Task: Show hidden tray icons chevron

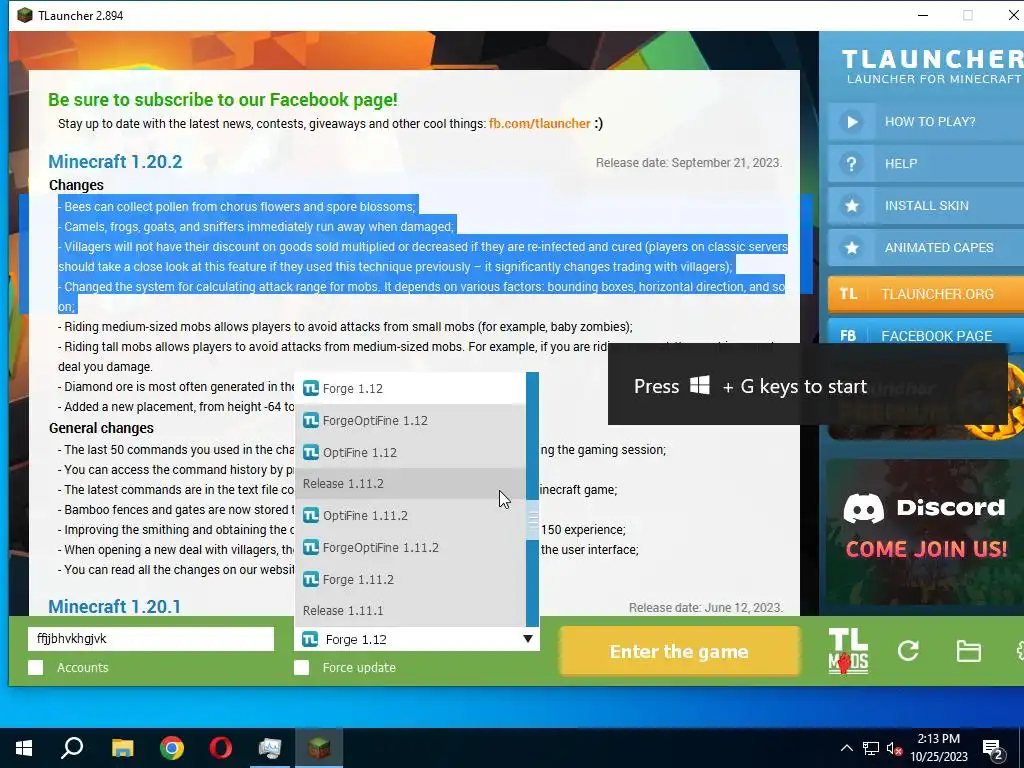Action: (x=846, y=748)
